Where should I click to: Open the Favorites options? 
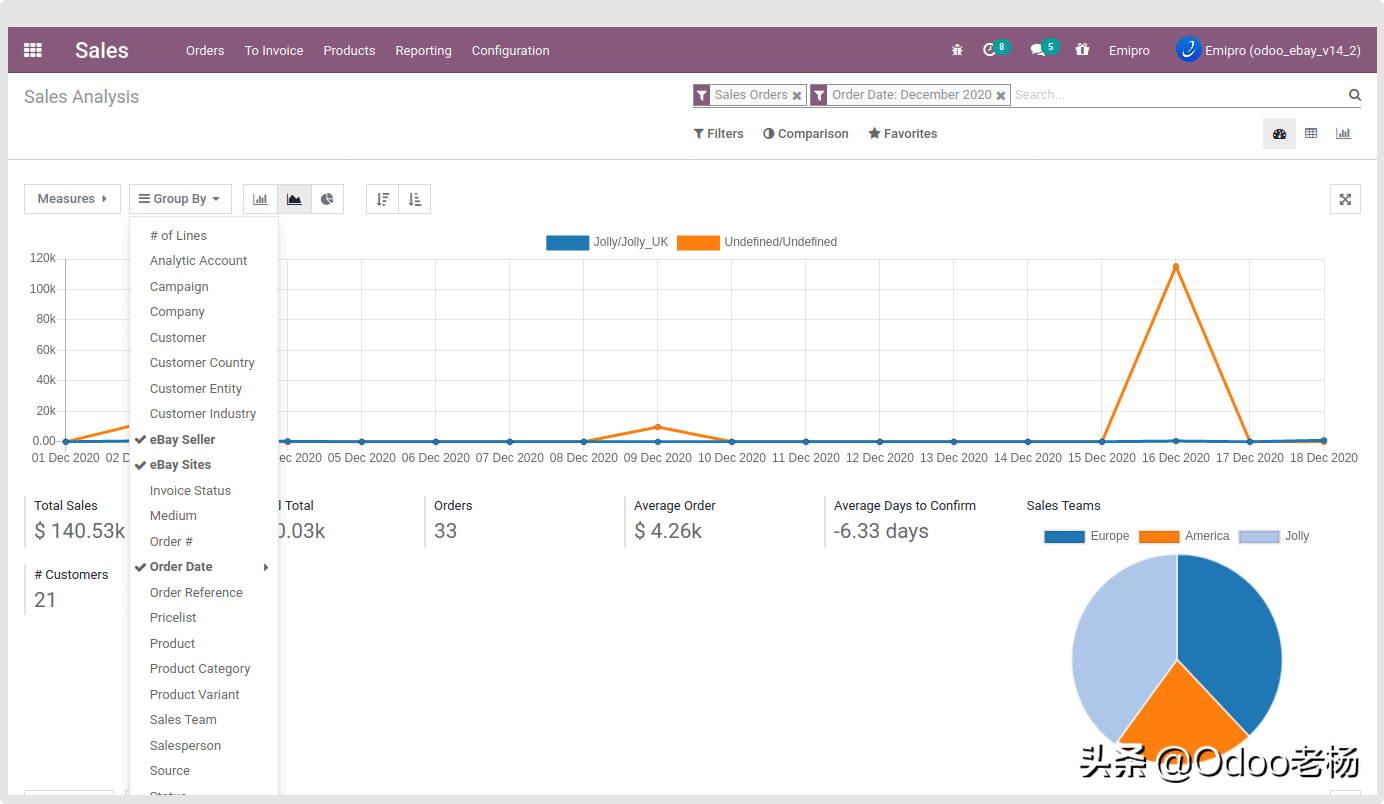click(x=903, y=134)
